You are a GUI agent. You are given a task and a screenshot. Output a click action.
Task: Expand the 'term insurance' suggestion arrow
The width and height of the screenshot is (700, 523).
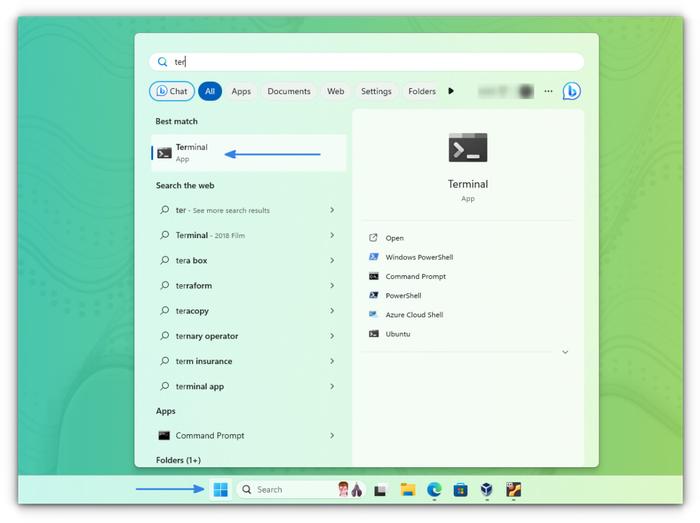pos(332,361)
